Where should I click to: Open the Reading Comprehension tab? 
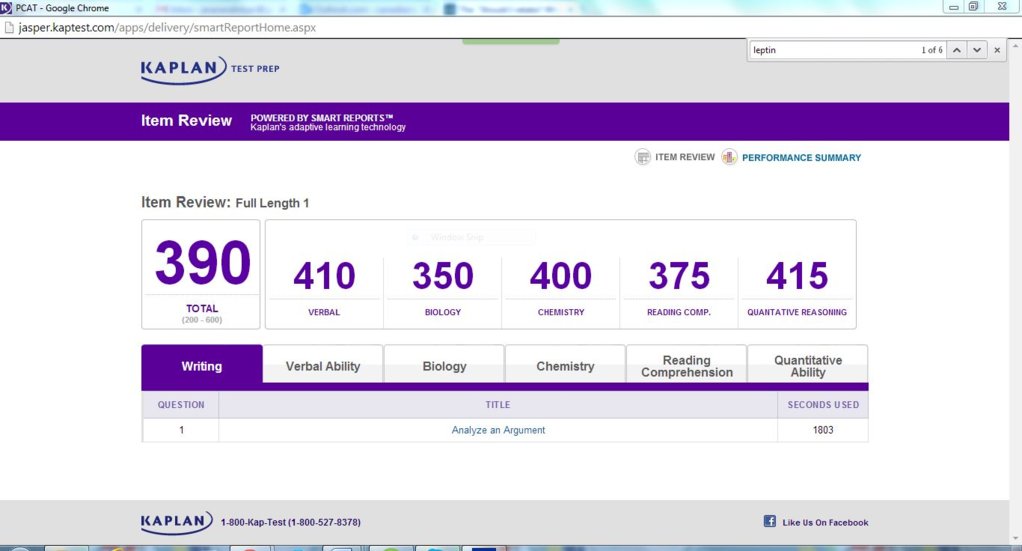click(x=686, y=366)
